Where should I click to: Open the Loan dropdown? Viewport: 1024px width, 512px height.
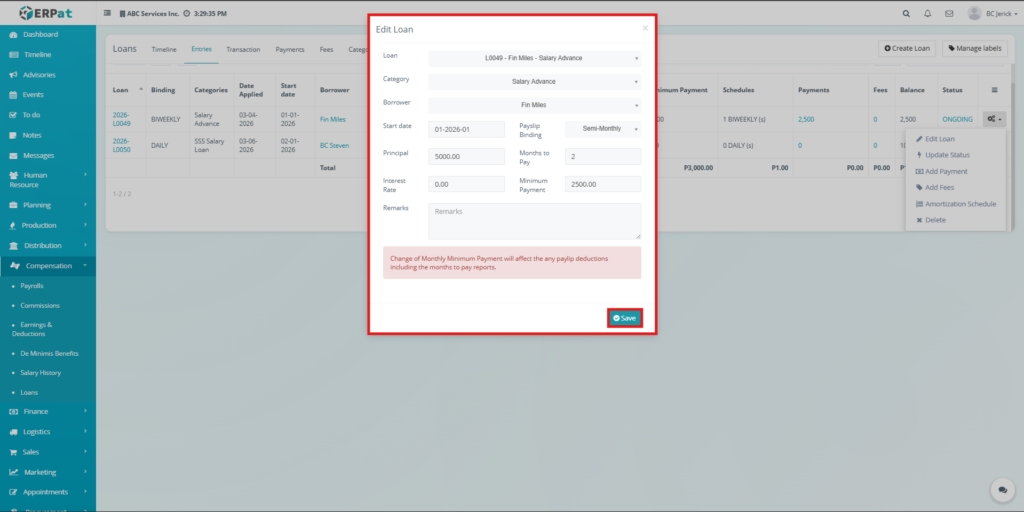pyautogui.click(x=534, y=58)
